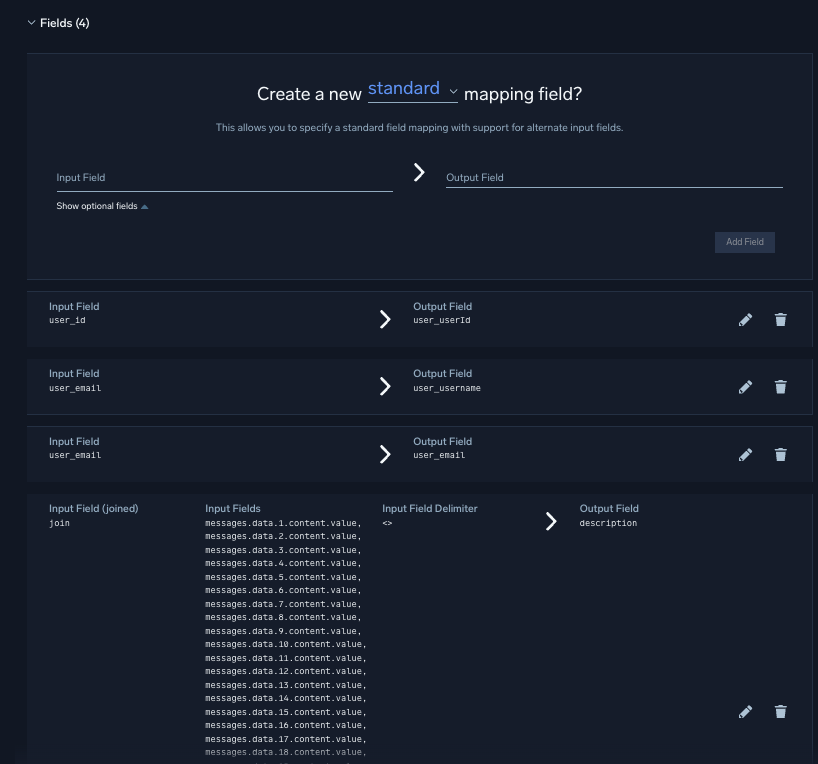Viewport: 818px width, 764px height.
Task: Edit the joined description field mapping
Action: [745, 712]
